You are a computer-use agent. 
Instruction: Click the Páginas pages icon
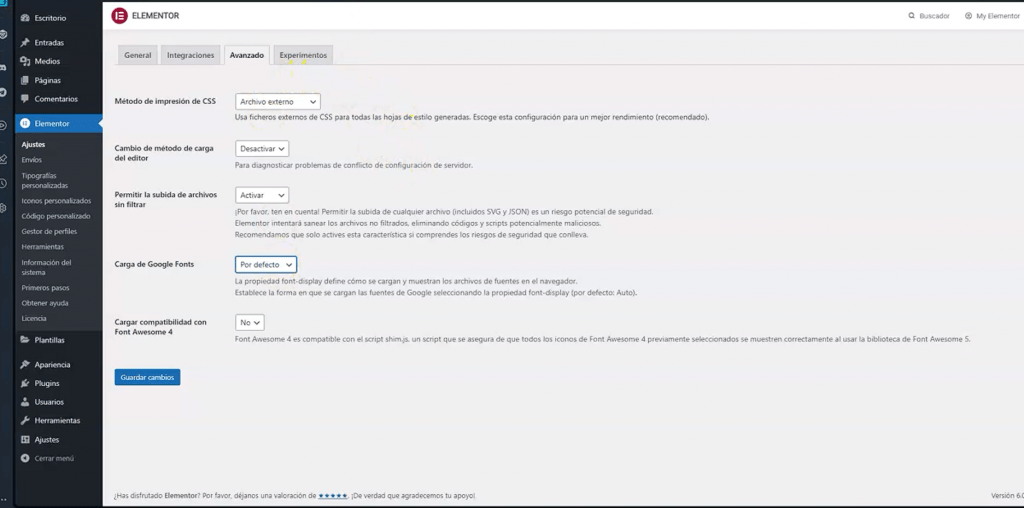click(25, 80)
